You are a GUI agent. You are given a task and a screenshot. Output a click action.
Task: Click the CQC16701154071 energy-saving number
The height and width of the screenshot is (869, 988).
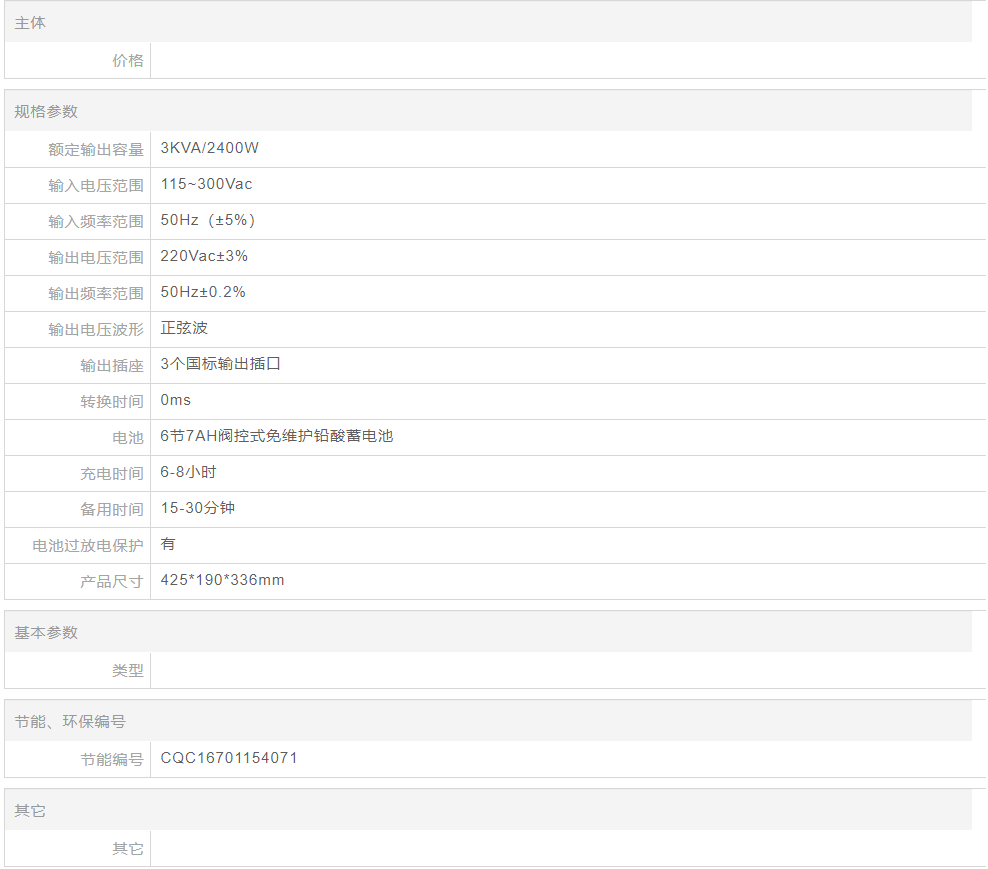tap(229, 758)
